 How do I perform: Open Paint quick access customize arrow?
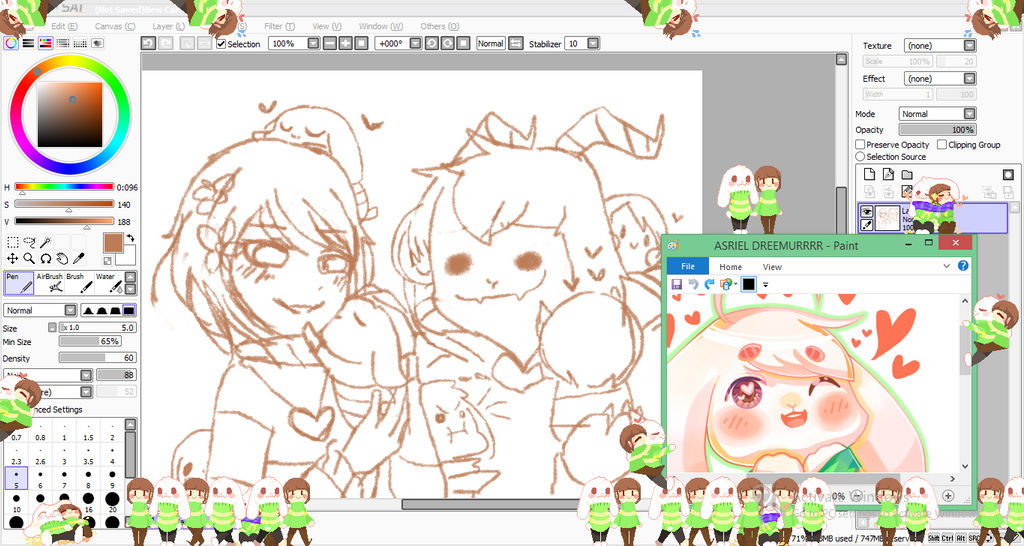tap(765, 285)
